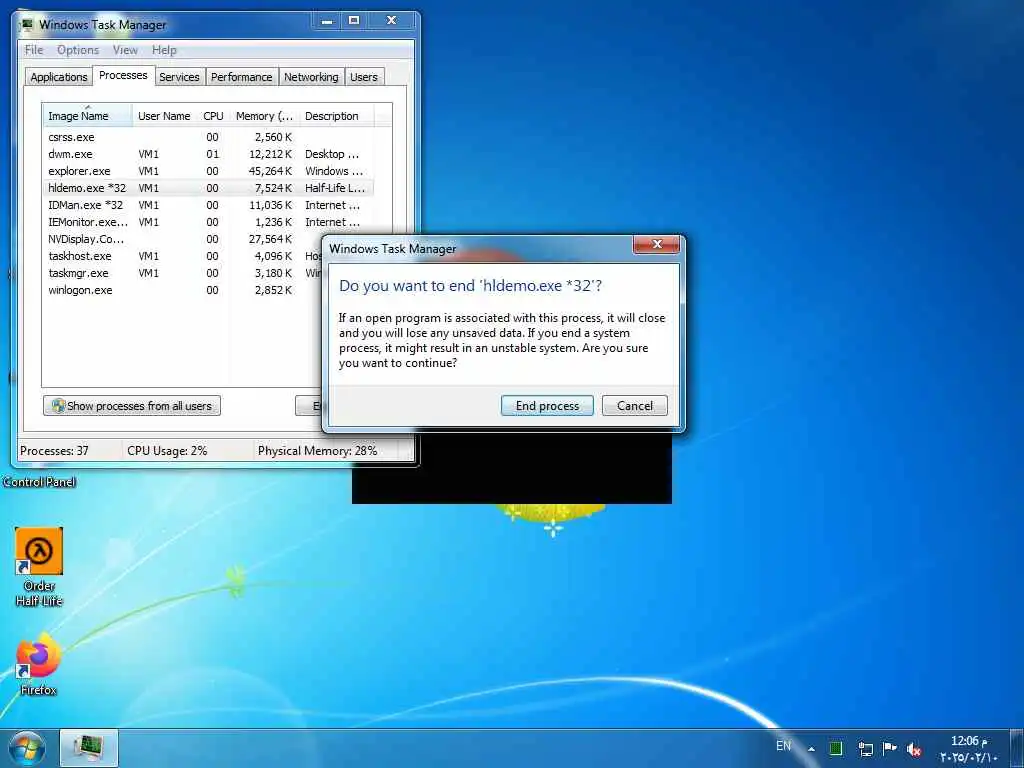Click the muted volume tray icon
Screen dimensions: 1024x768
(914, 749)
